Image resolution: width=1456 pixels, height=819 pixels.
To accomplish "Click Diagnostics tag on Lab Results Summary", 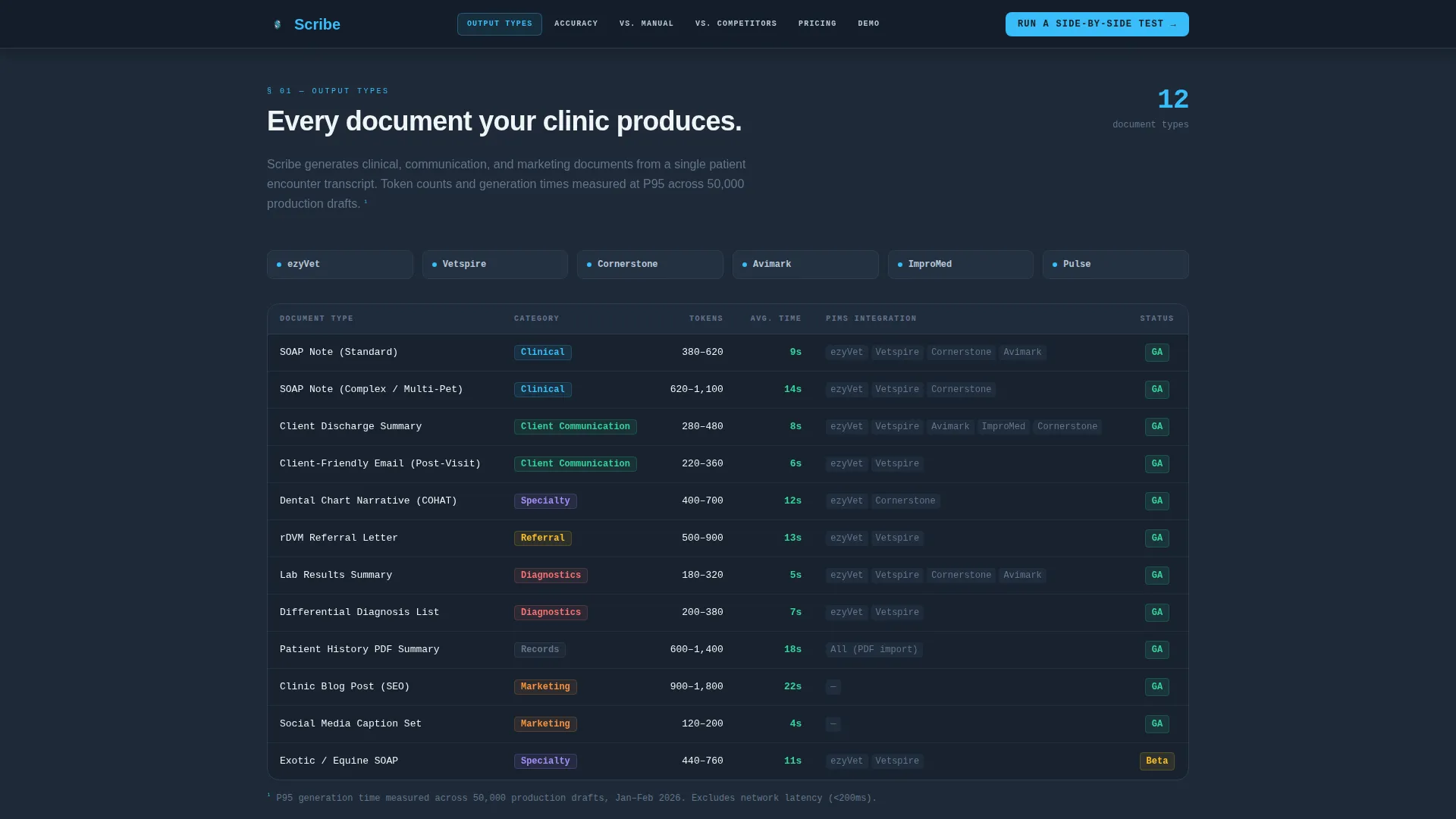I will point(551,576).
